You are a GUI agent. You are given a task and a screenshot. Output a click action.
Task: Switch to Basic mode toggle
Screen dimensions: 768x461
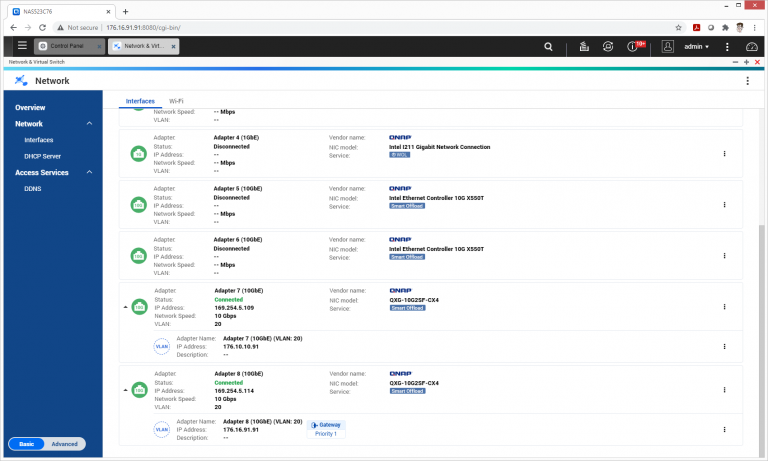point(26,444)
